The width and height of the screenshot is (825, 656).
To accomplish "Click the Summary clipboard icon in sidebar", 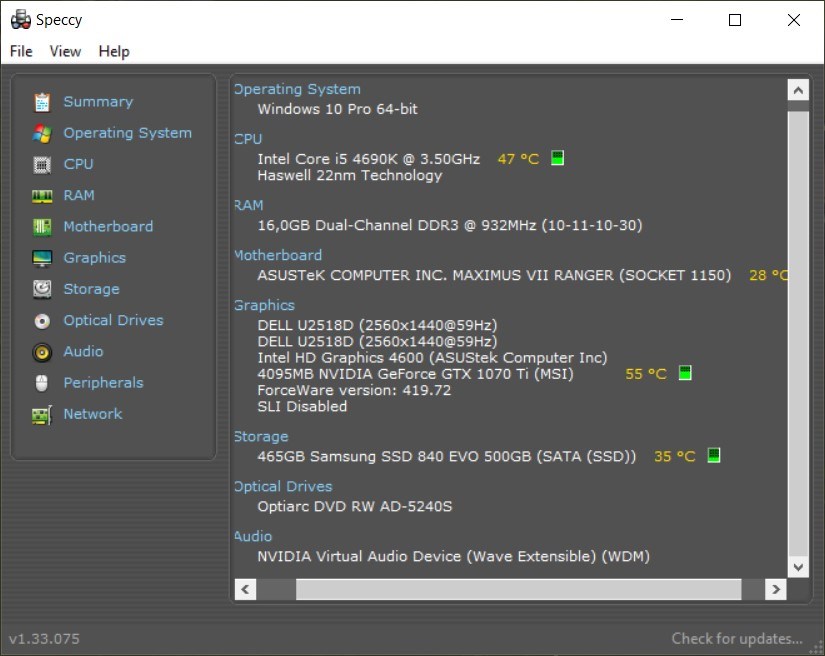I will (42, 102).
